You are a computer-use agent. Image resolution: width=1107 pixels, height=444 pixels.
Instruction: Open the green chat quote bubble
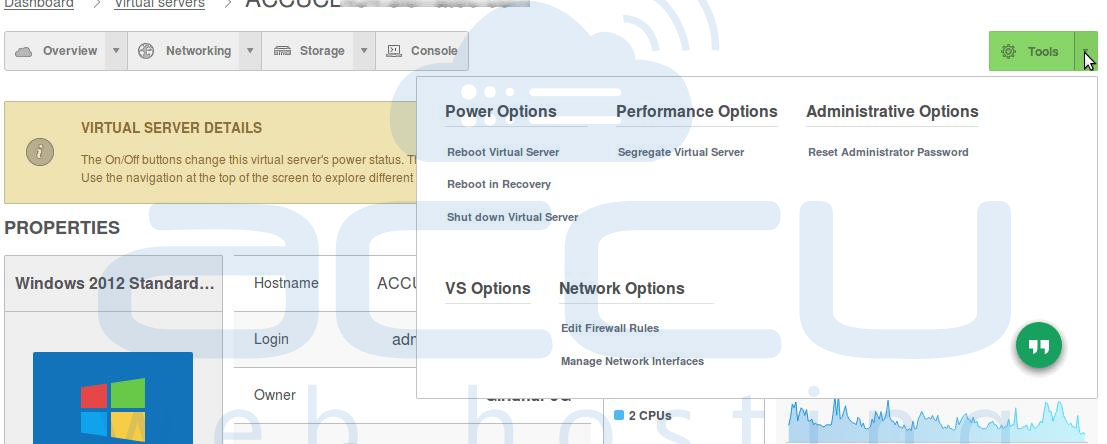[1039, 346]
